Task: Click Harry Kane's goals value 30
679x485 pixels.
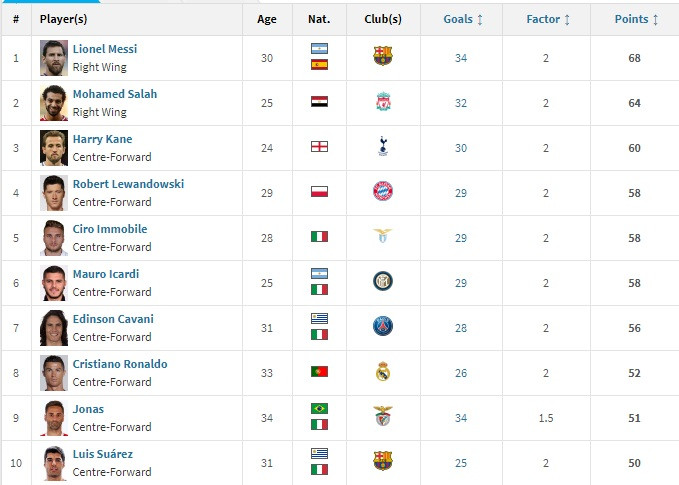Action: [461, 146]
